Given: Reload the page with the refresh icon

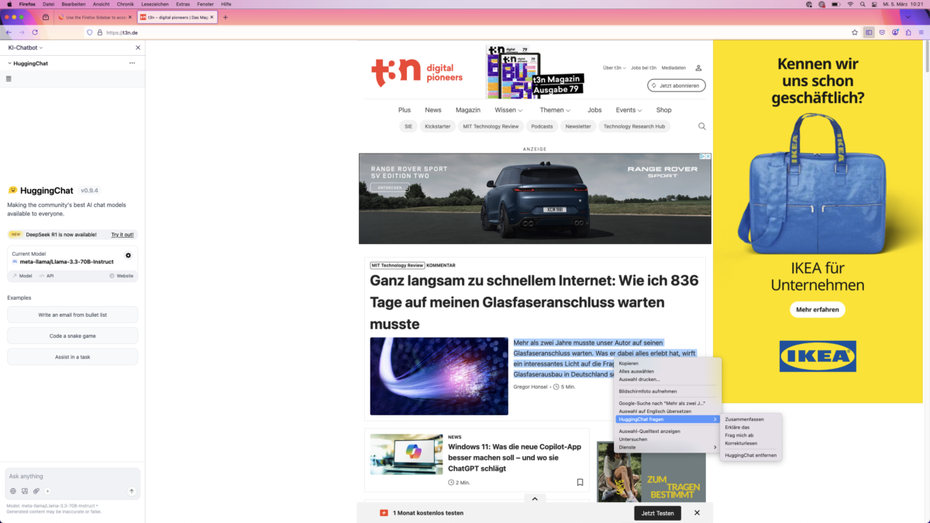Looking at the screenshot, I should tap(35, 33).
